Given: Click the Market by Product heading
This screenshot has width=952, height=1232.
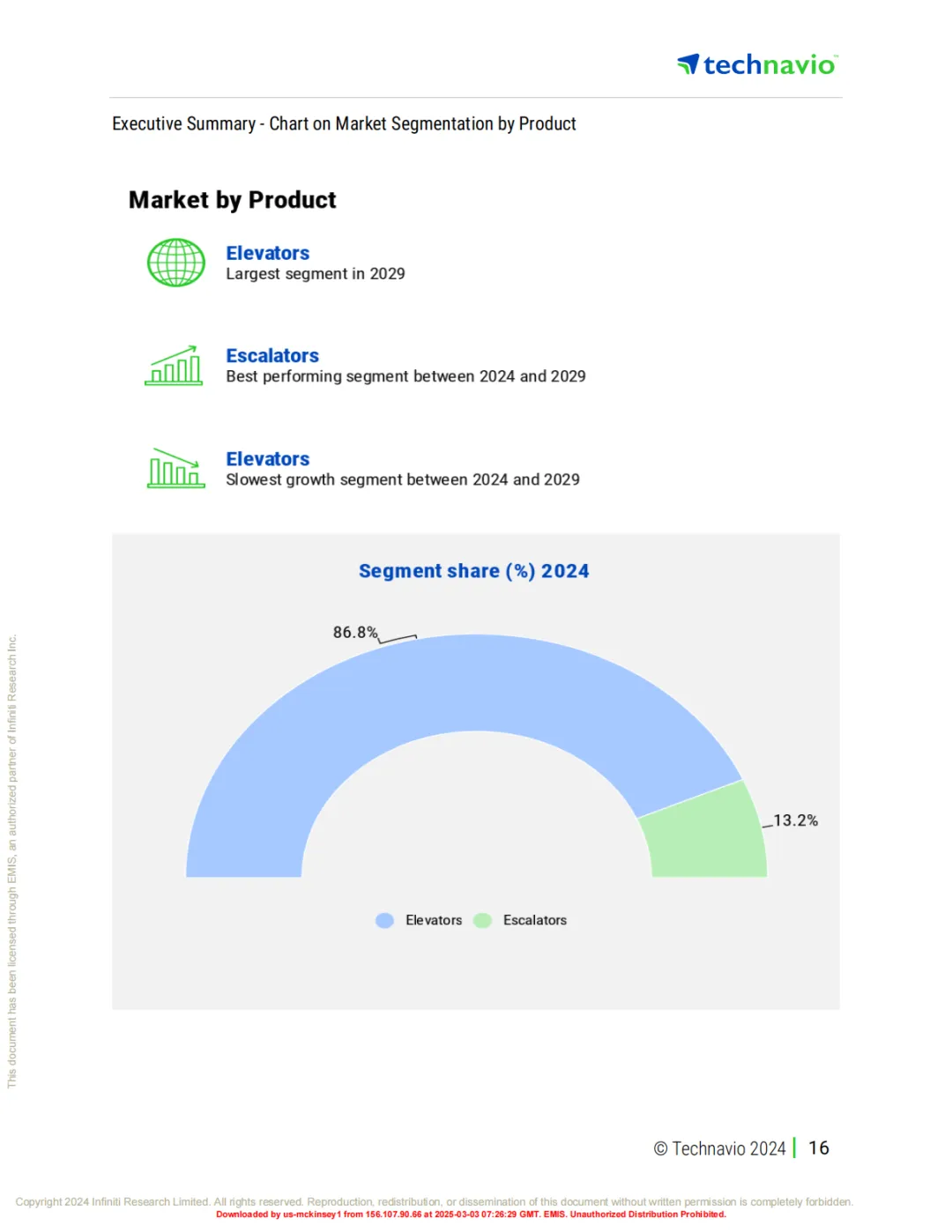Looking at the screenshot, I should coord(233,200).
